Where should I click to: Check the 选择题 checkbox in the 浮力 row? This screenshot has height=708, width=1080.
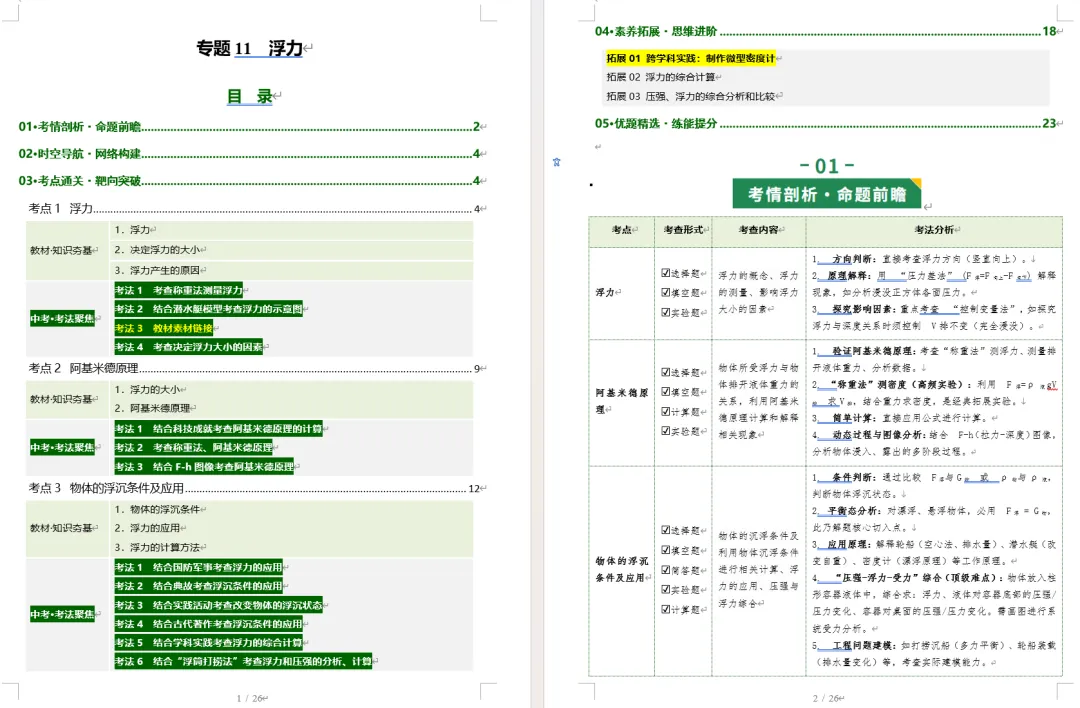tap(664, 272)
